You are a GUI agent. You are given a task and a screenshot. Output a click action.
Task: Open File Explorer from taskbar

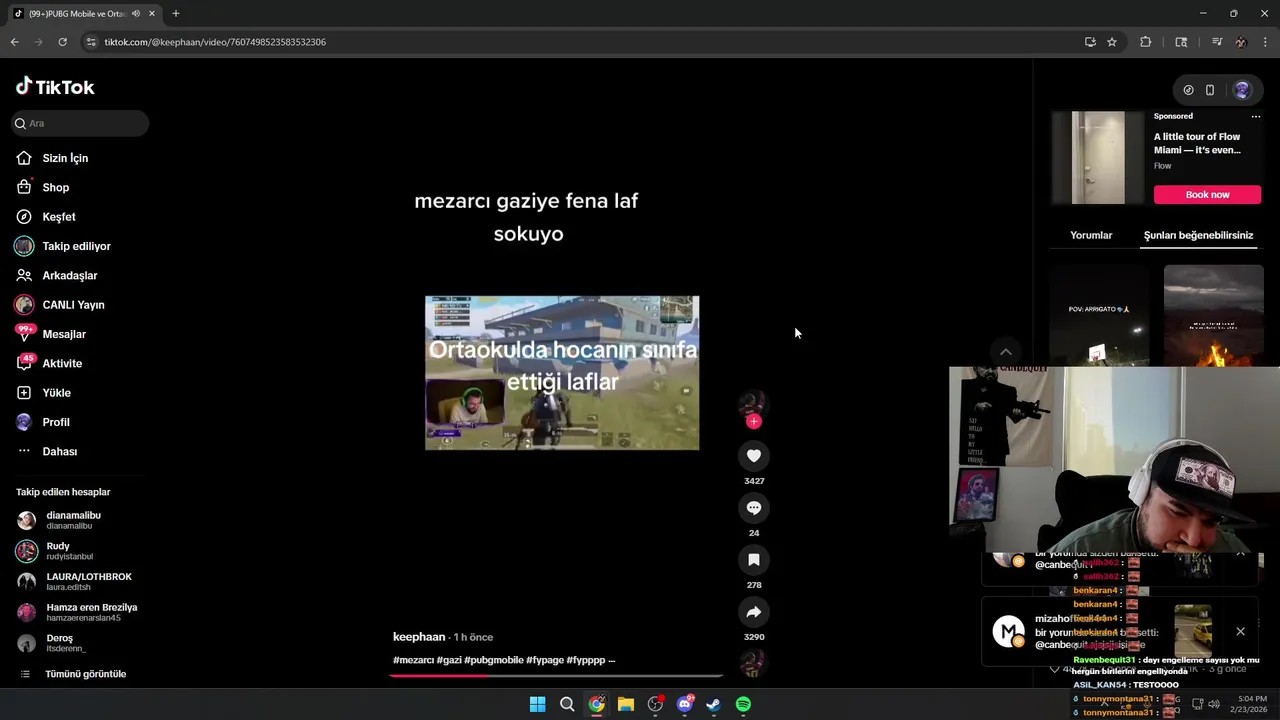[x=626, y=704]
